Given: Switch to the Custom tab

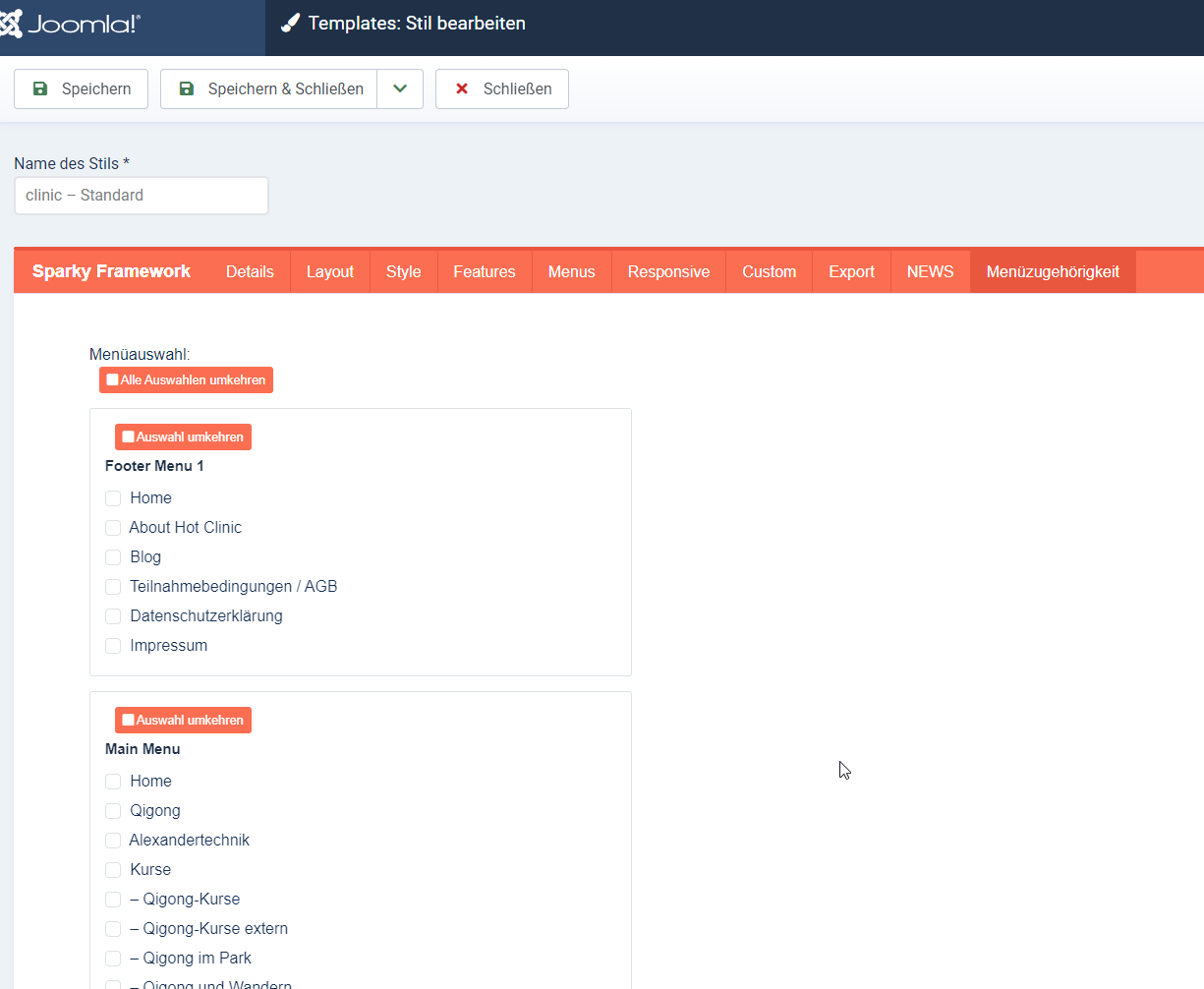Looking at the screenshot, I should (x=770, y=272).
